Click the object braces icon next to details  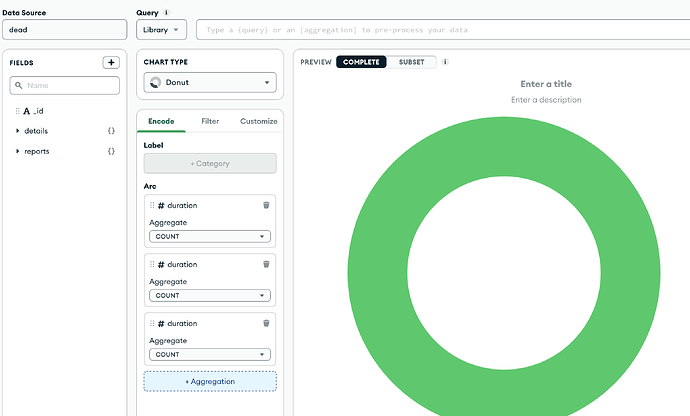click(111, 131)
